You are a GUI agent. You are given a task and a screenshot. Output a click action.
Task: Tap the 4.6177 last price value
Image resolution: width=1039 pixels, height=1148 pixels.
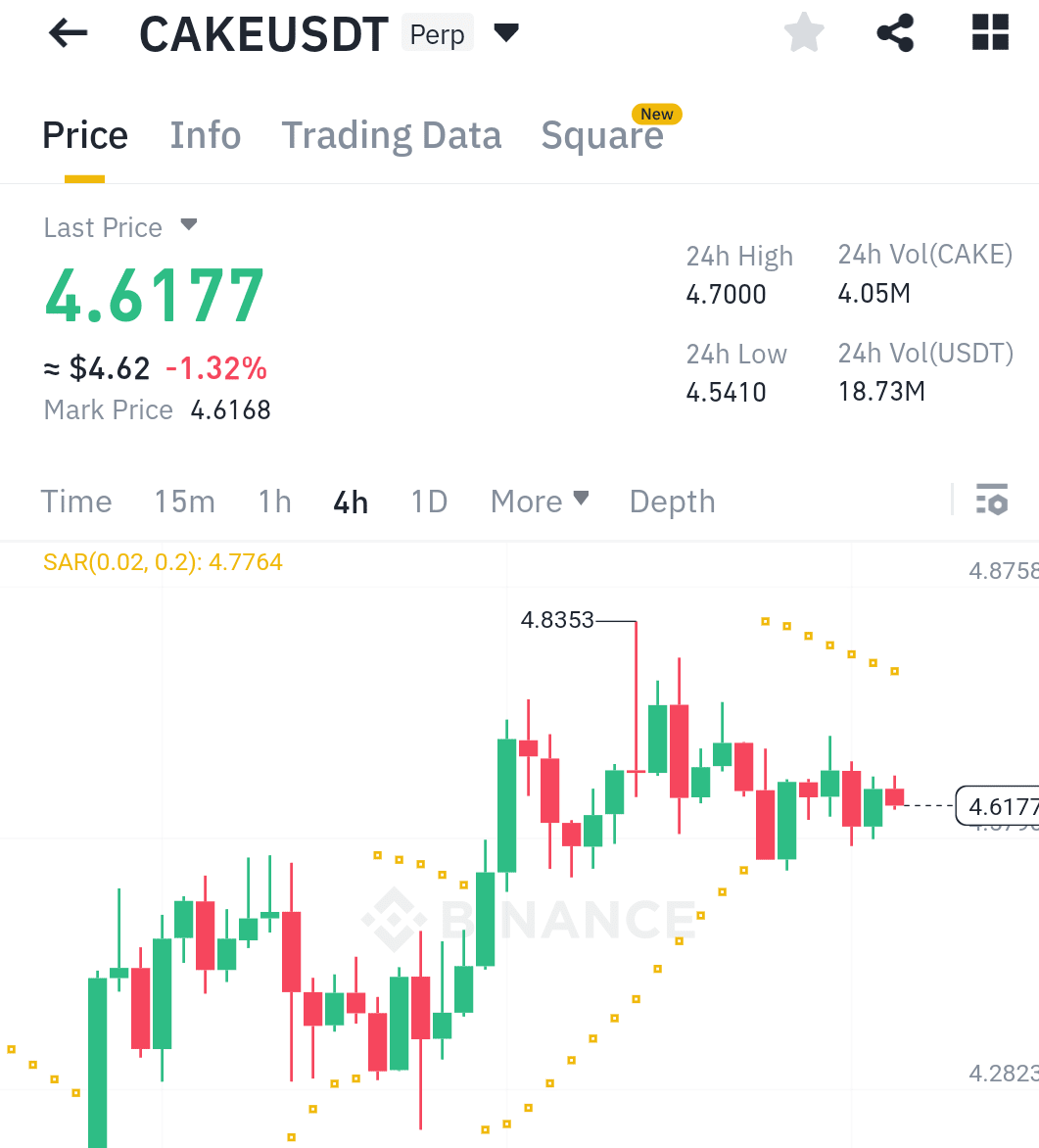(154, 296)
